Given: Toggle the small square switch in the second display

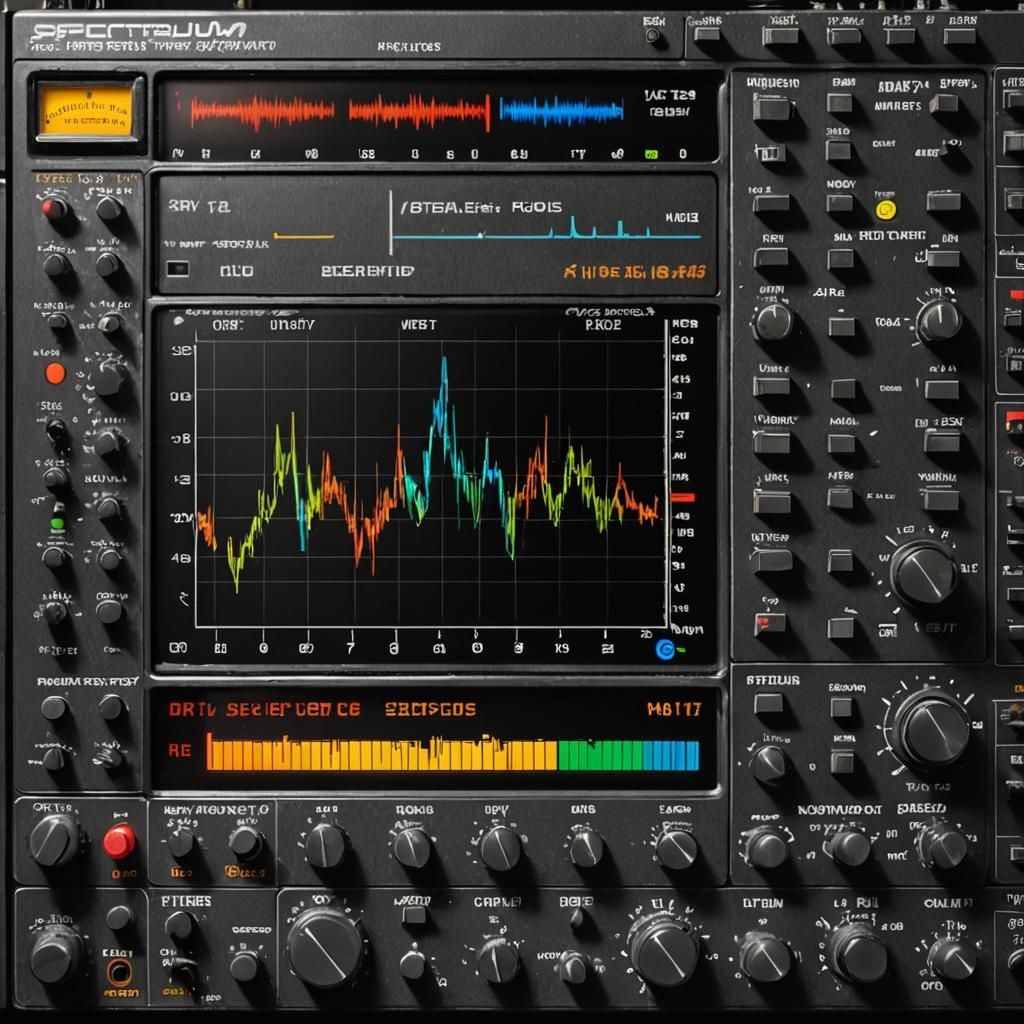Looking at the screenshot, I should tap(177, 268).
